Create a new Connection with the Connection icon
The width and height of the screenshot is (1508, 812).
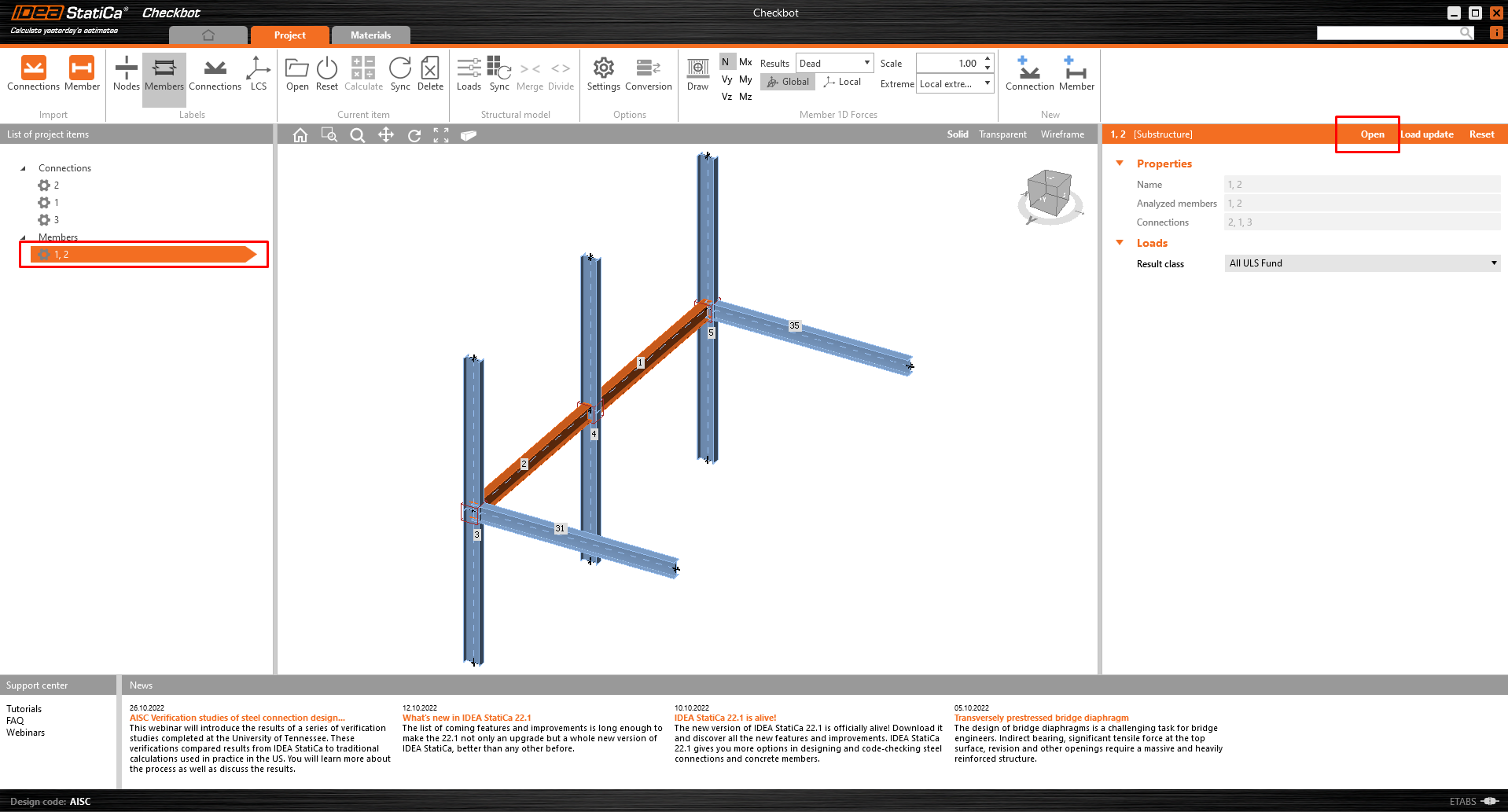click(1029, 75)
